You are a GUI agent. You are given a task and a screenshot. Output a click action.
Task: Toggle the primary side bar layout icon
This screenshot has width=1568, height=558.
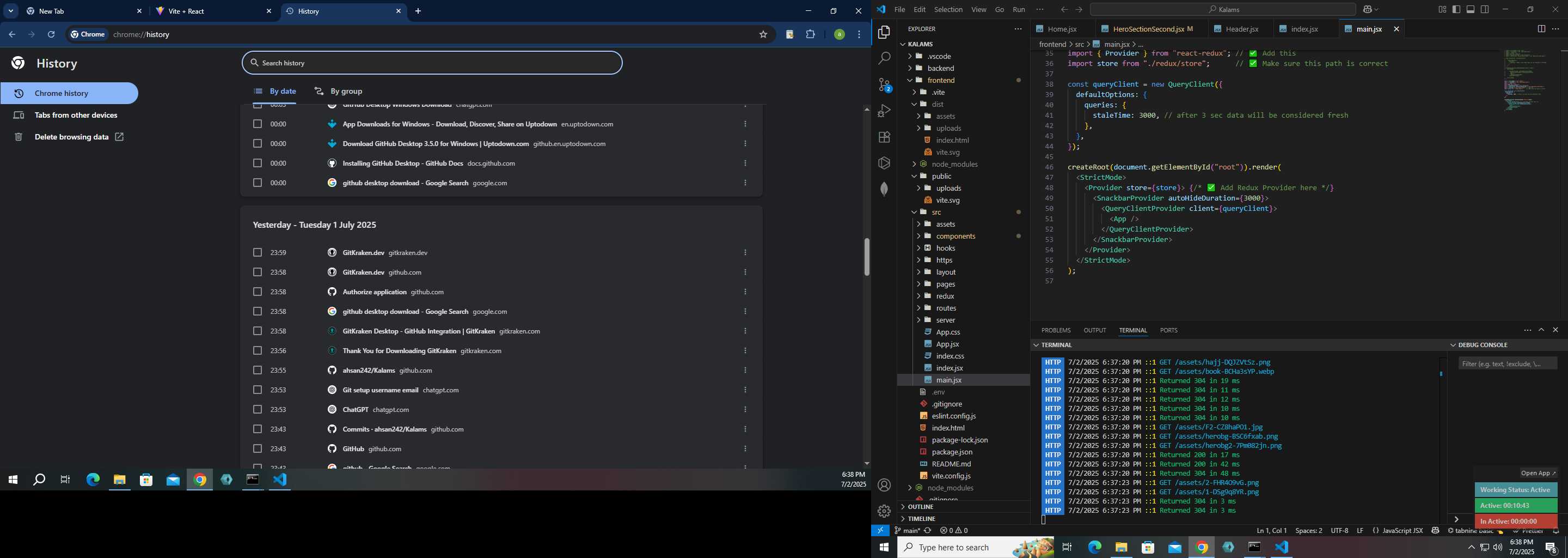(1456, 9)
